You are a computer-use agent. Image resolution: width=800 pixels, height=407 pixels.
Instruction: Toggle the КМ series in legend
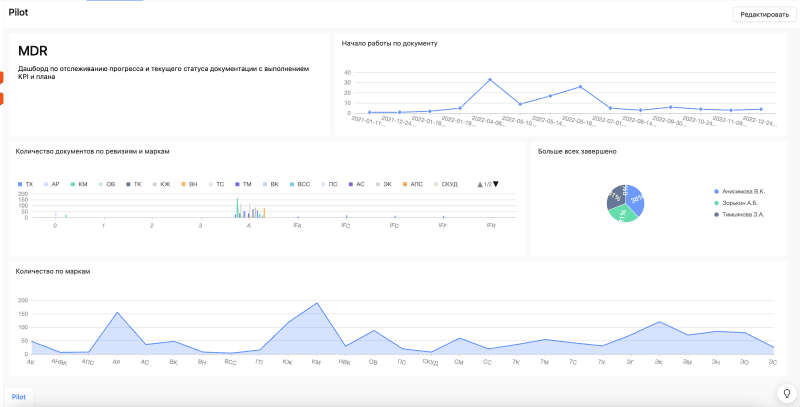79,185
